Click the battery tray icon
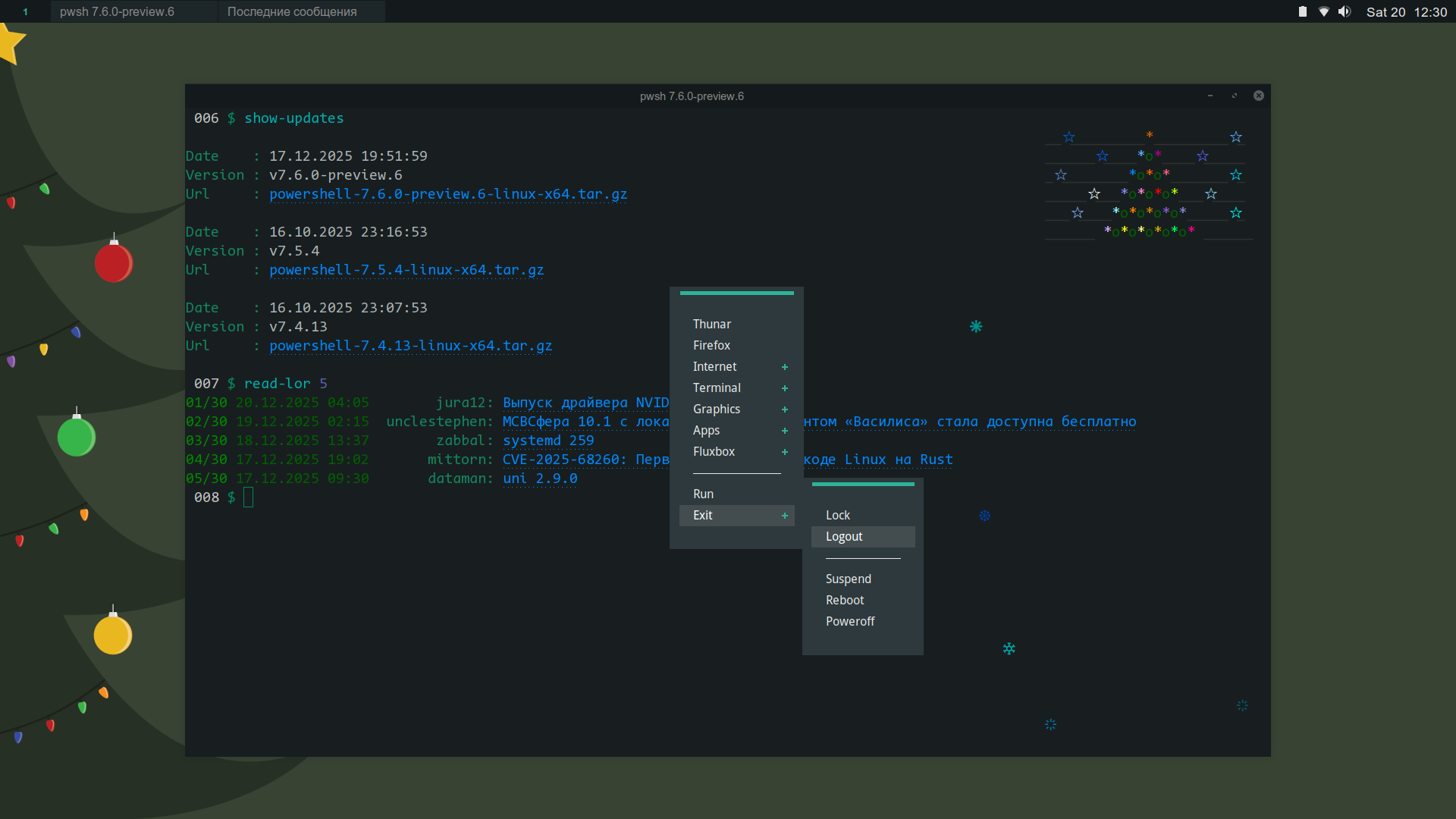1456x819 pixels. tap(1303, 11)
